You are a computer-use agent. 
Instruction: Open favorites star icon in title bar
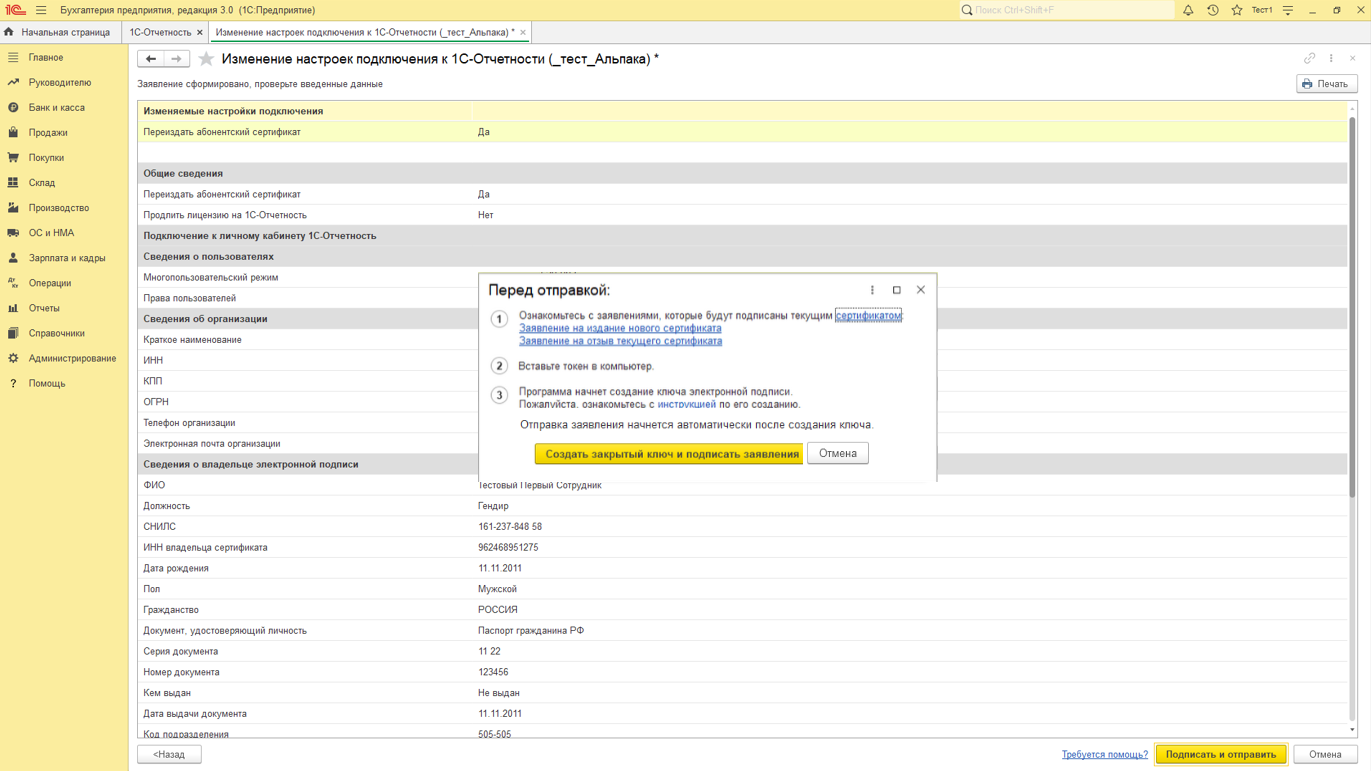tap(1237, 10)
